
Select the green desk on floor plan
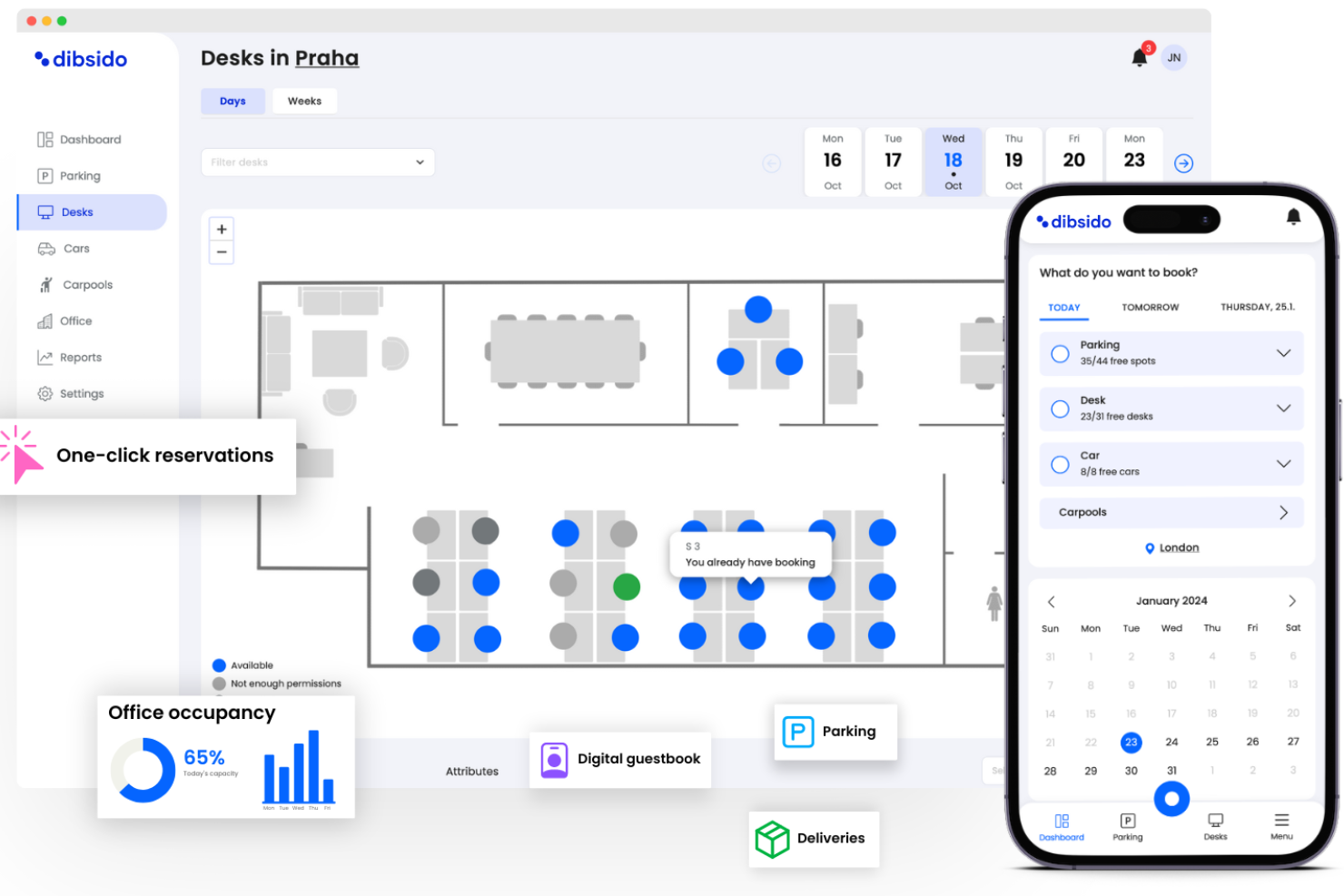click(627, 586)
